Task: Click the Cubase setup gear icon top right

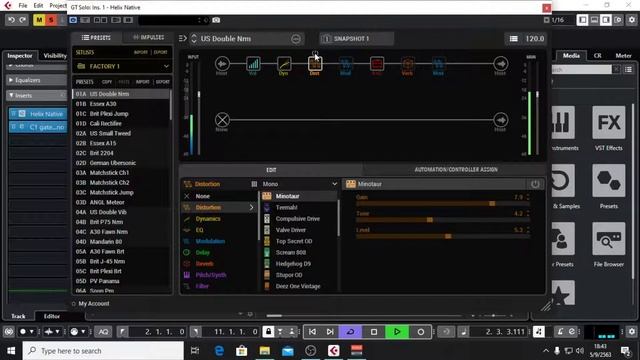Action: tap(632, 20)
